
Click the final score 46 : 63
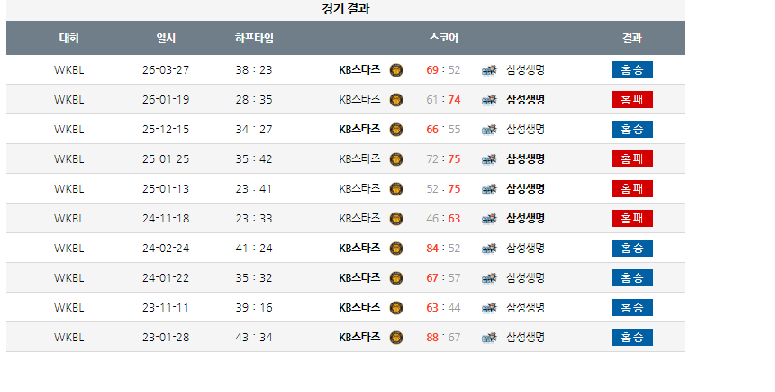click(x=443, y=218)
